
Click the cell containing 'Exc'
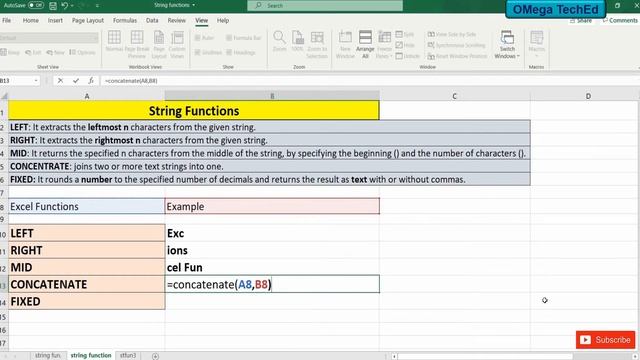(x=272, y=233)
